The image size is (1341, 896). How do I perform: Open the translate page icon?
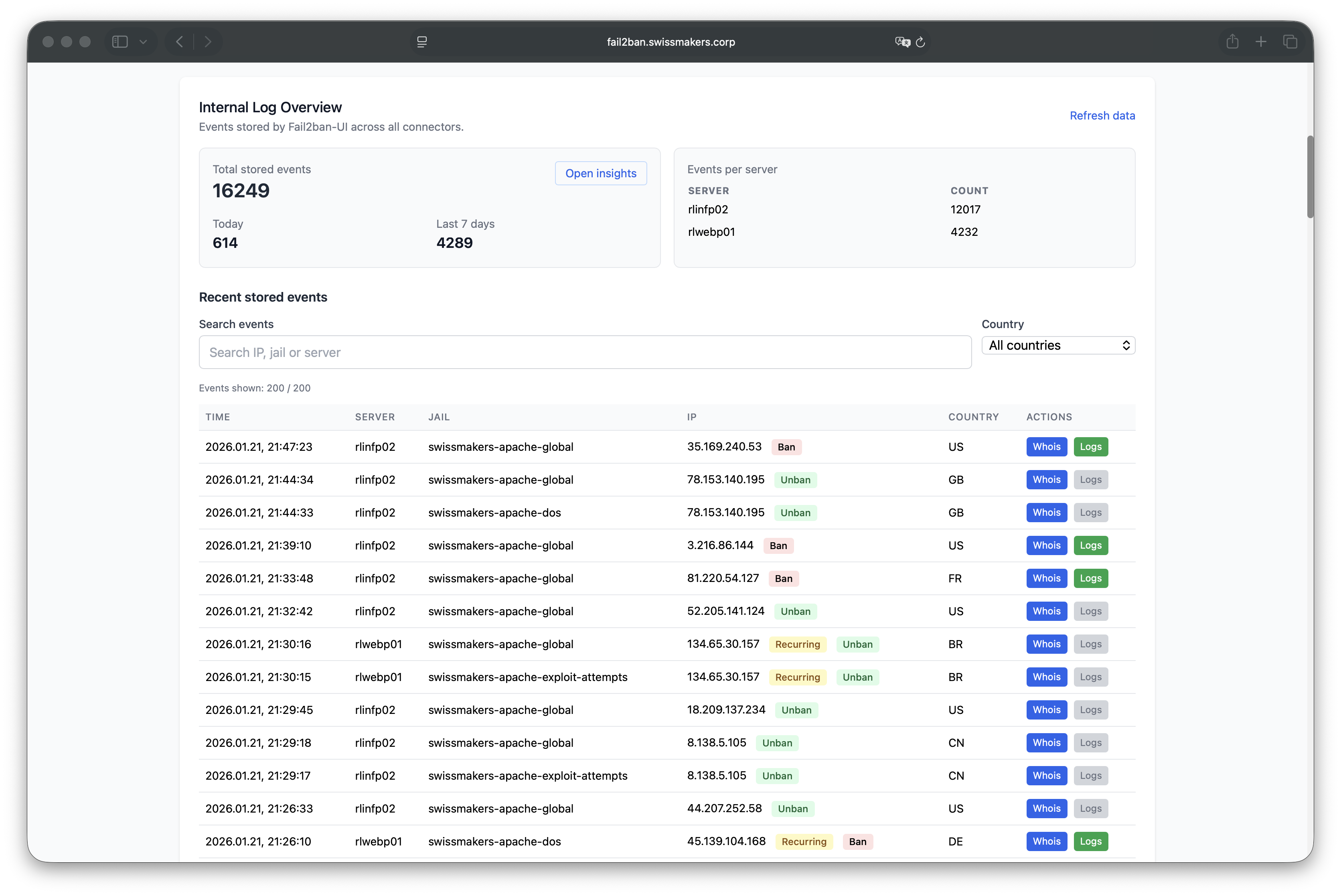click(x=901, y=42)
